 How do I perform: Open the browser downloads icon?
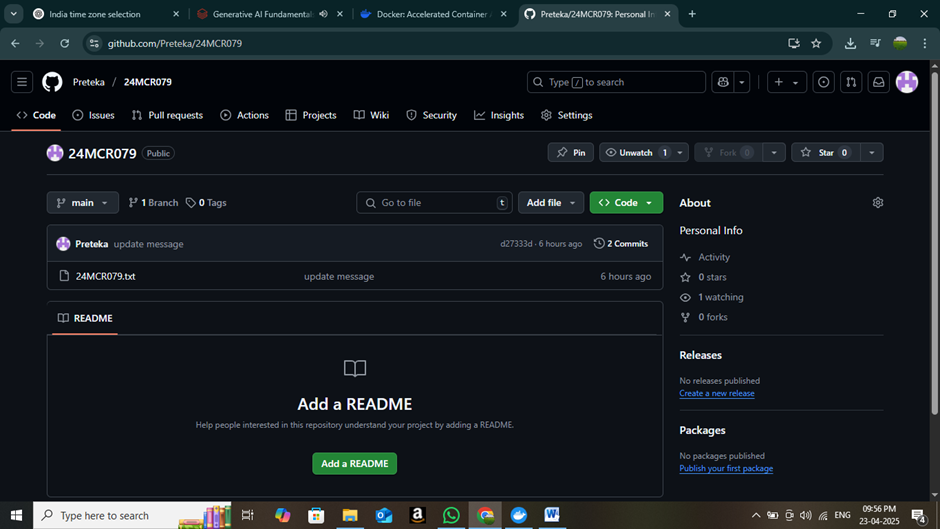850,43
